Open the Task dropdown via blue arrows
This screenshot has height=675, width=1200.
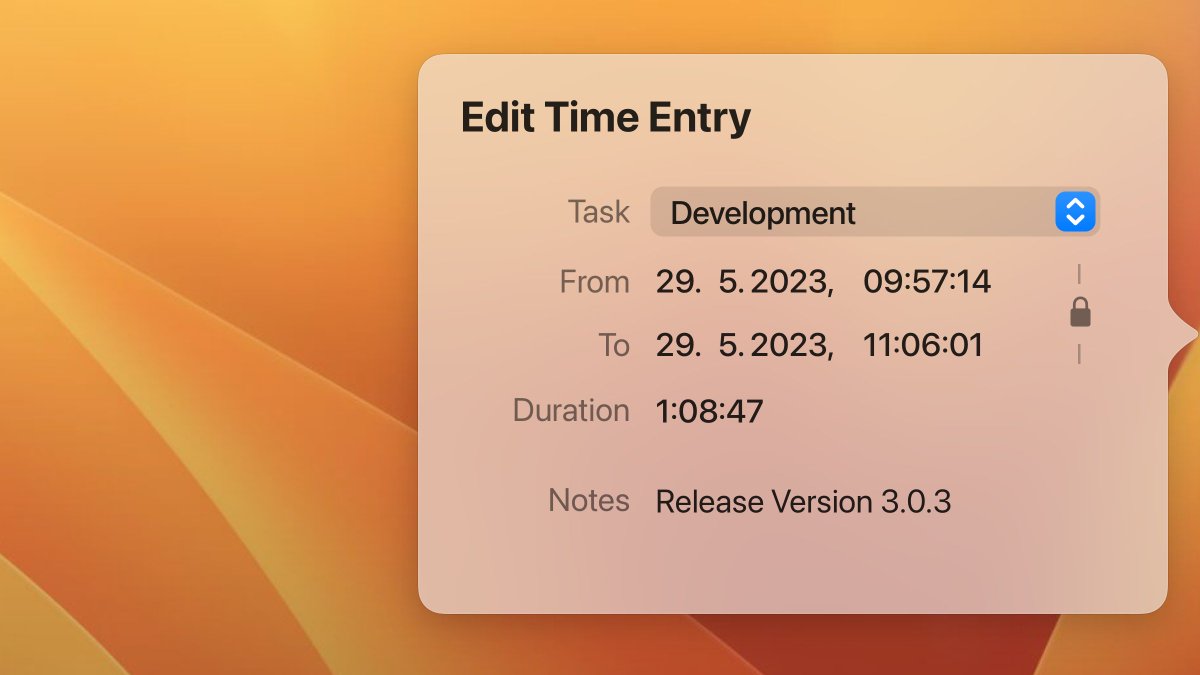pyautogui.click(x=1075, y=212)
